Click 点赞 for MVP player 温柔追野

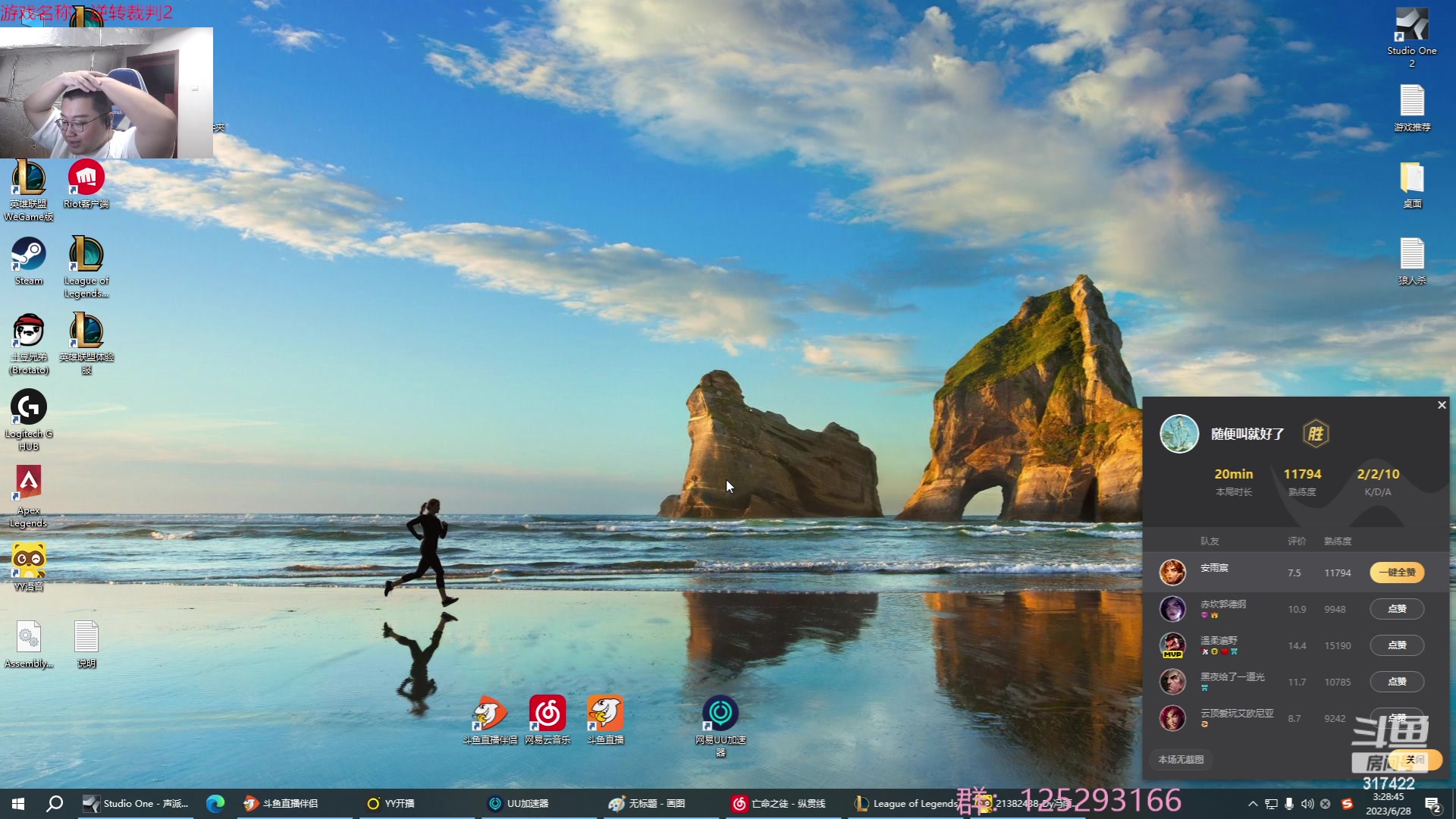click(x=1397, y=645)
